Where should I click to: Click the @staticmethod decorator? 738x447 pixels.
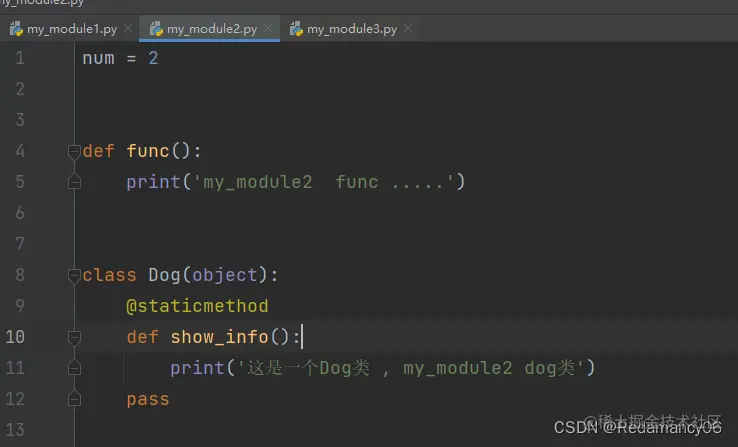(x=197, y=306)
